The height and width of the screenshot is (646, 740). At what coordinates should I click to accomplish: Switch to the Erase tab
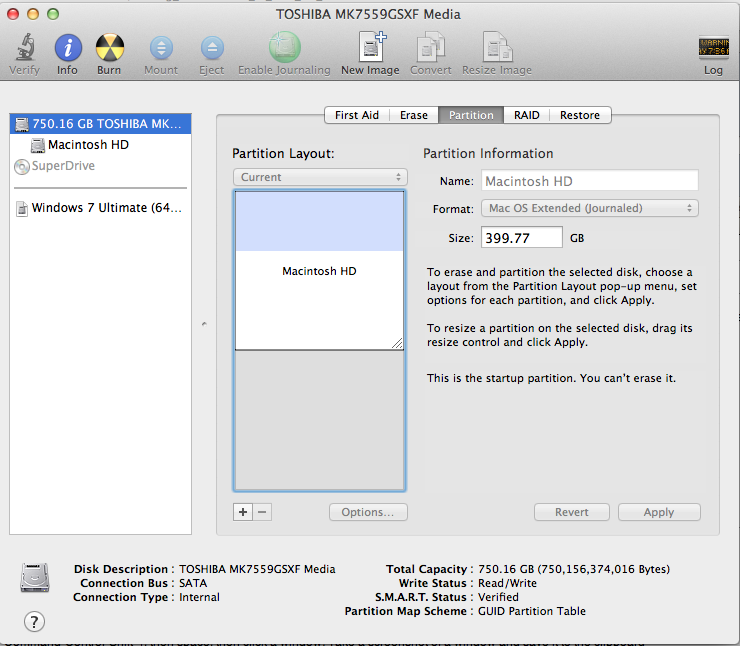[414, 115]
